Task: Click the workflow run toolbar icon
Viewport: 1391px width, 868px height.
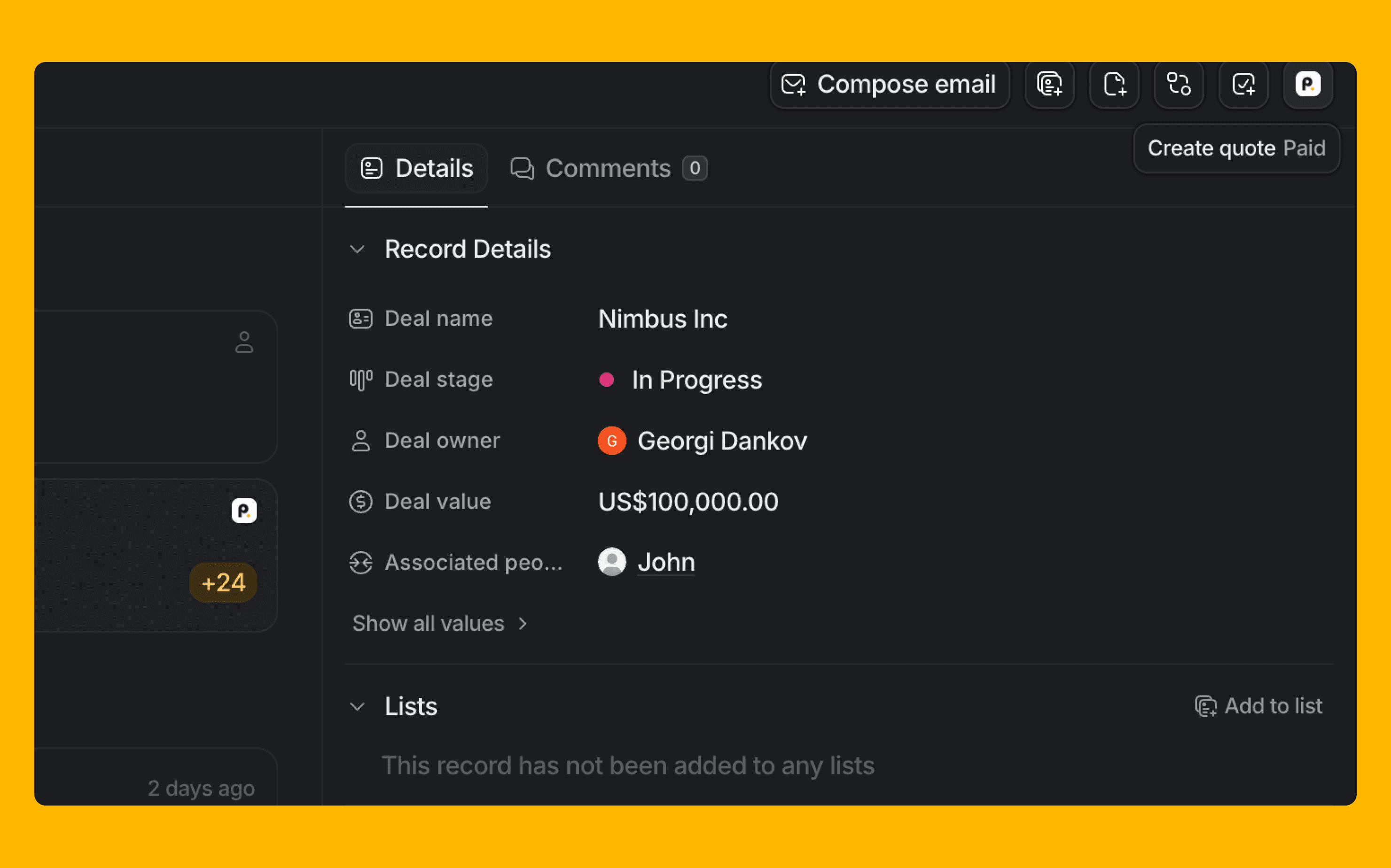Action: pos(1179,85)
